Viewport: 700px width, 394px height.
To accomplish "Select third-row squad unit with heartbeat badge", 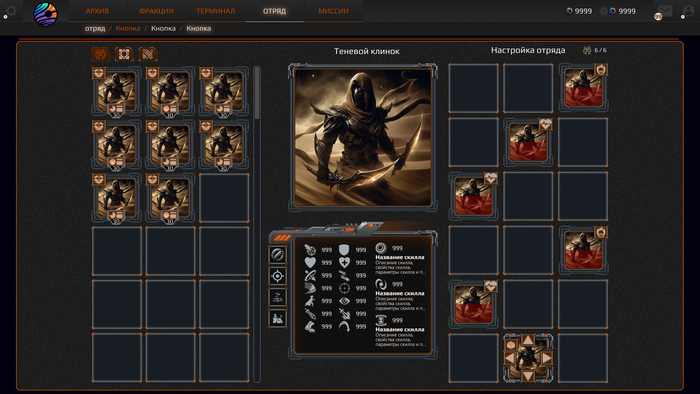I will (x=474, y=196).
